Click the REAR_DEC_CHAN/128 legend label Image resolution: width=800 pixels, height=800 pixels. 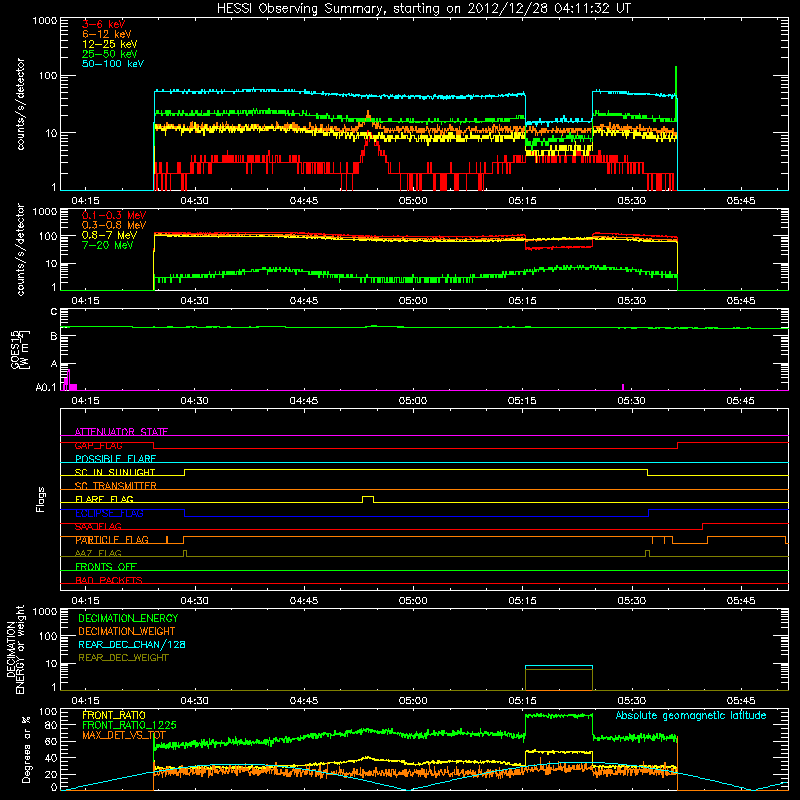click(x=132, y=645)
